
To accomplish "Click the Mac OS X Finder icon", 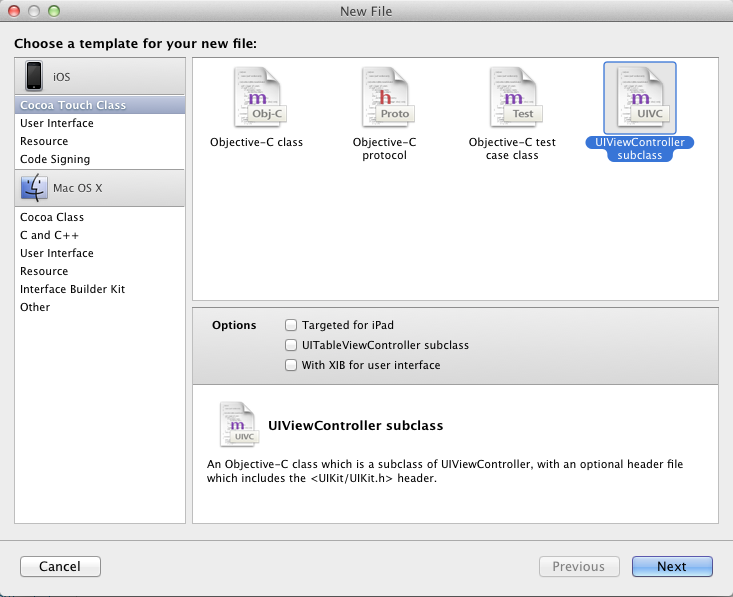I will coord(35,187).
